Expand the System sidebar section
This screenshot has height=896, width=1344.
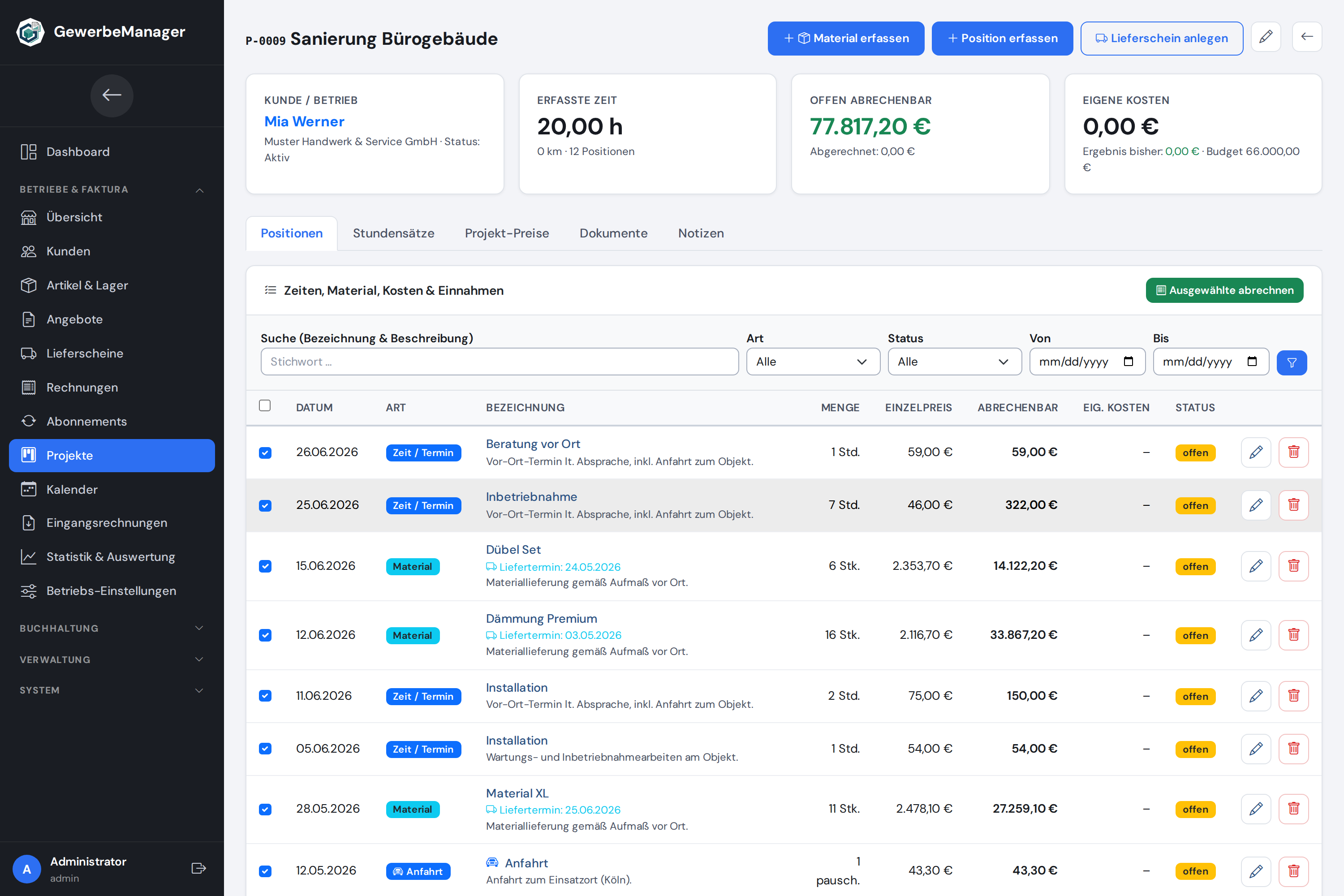112,691
